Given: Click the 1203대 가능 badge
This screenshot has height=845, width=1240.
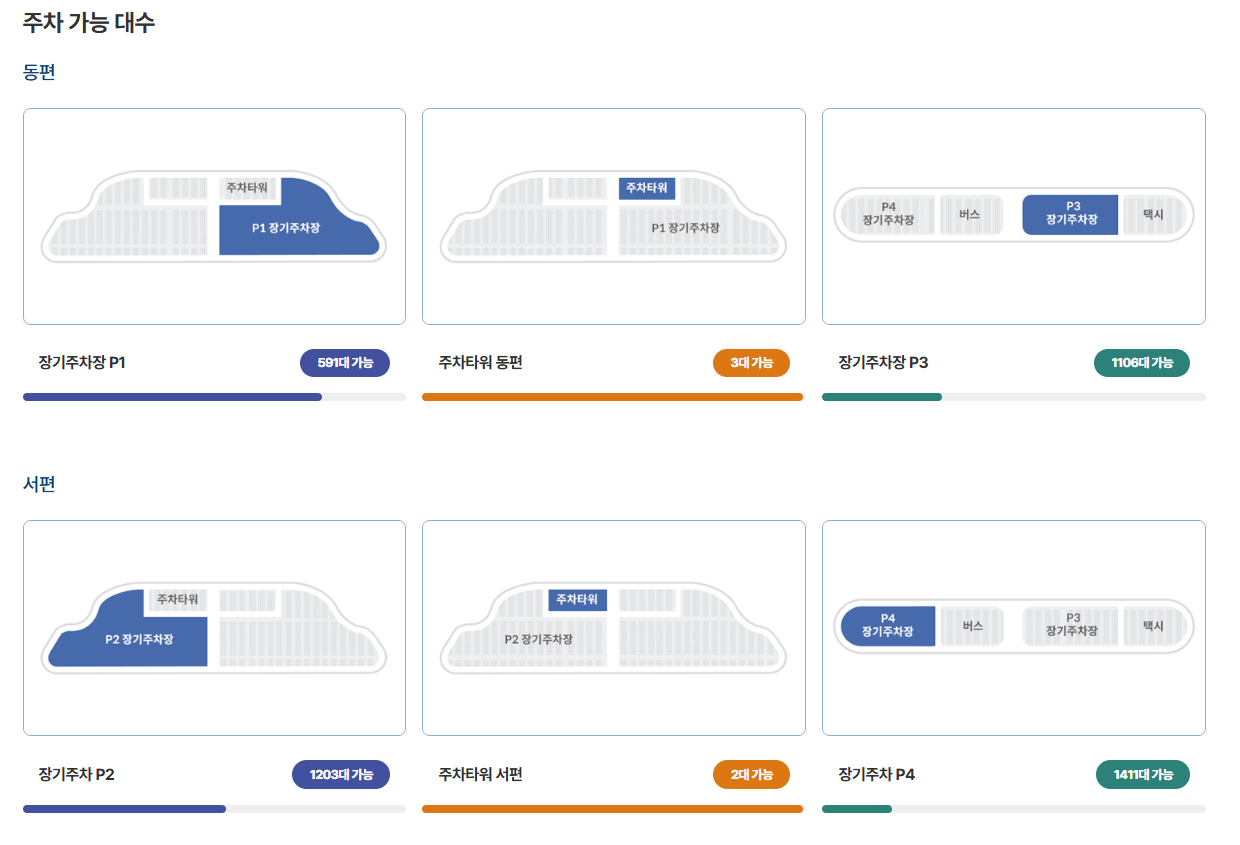Looking at the screenshot, I should click(341, 775).
